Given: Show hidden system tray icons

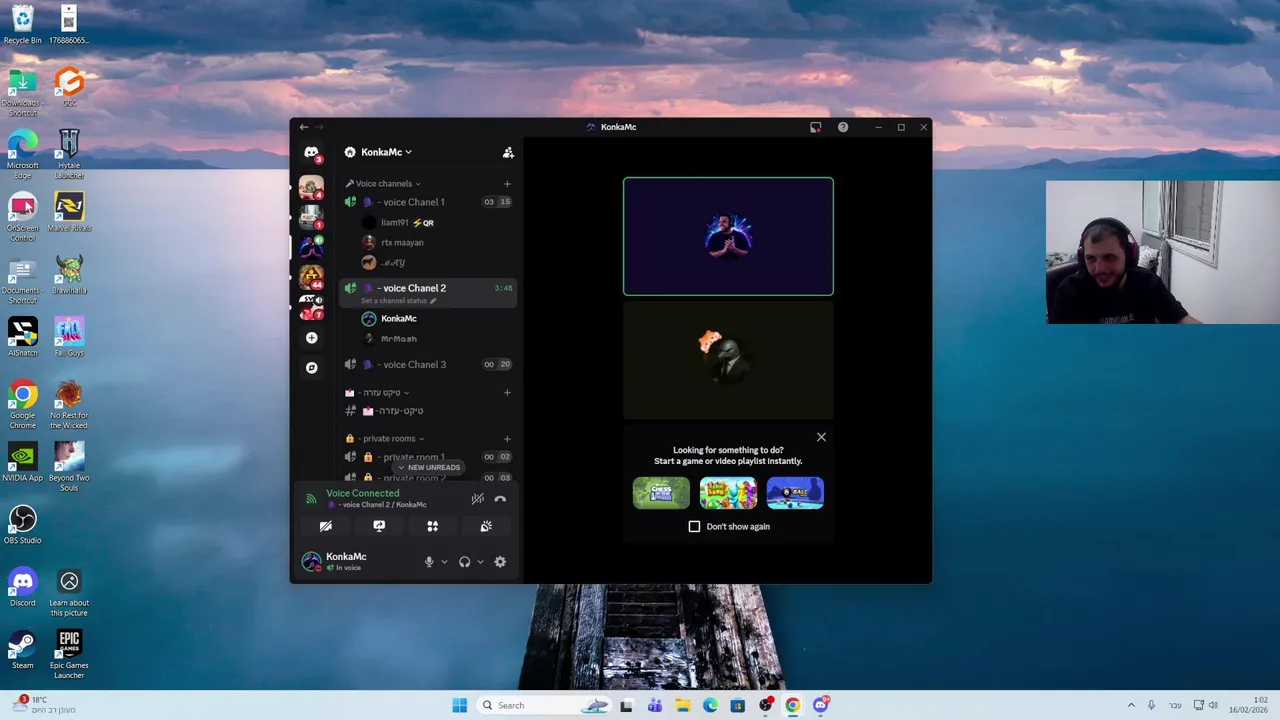Looking at the screenshot, I should point(1131,705).
